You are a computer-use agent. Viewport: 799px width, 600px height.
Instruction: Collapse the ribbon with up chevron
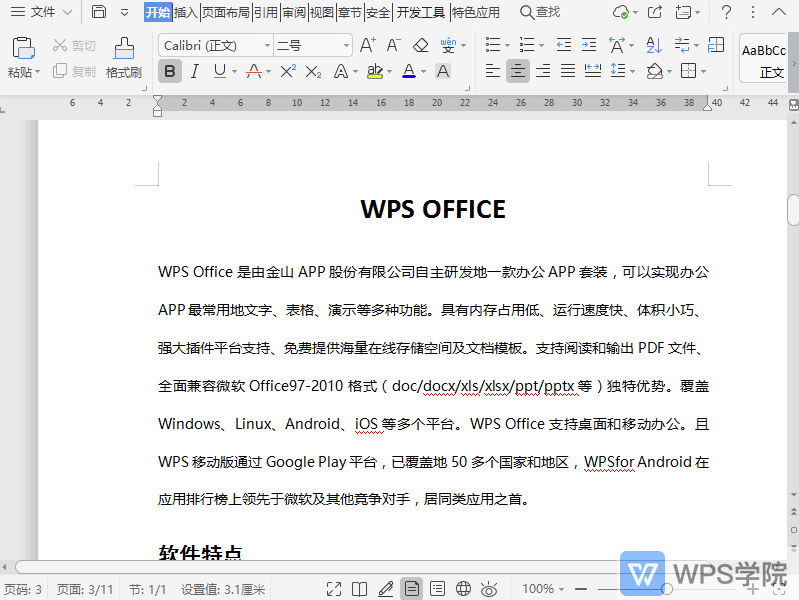pos(779,11)
